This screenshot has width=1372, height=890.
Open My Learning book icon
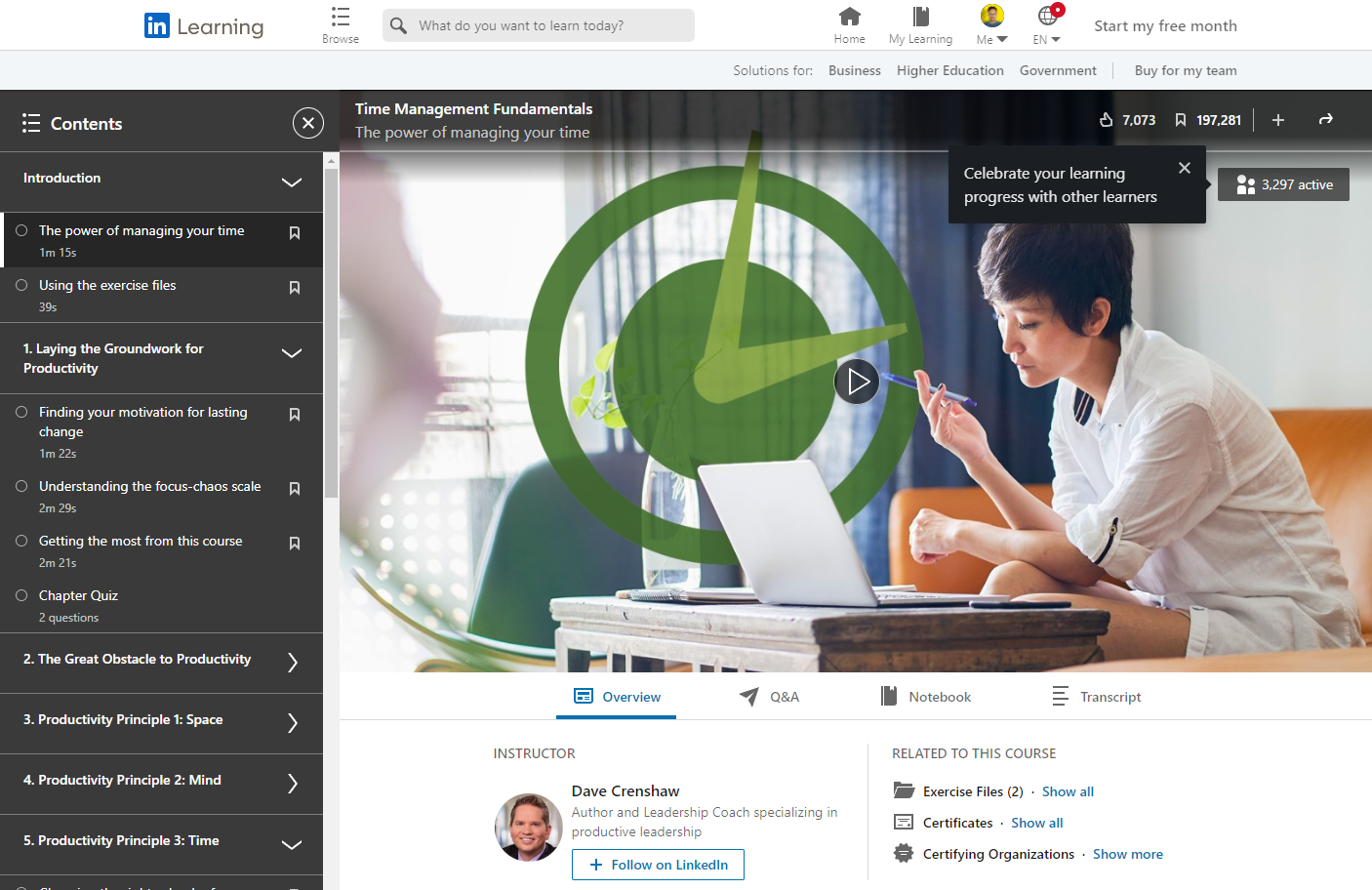920,17
